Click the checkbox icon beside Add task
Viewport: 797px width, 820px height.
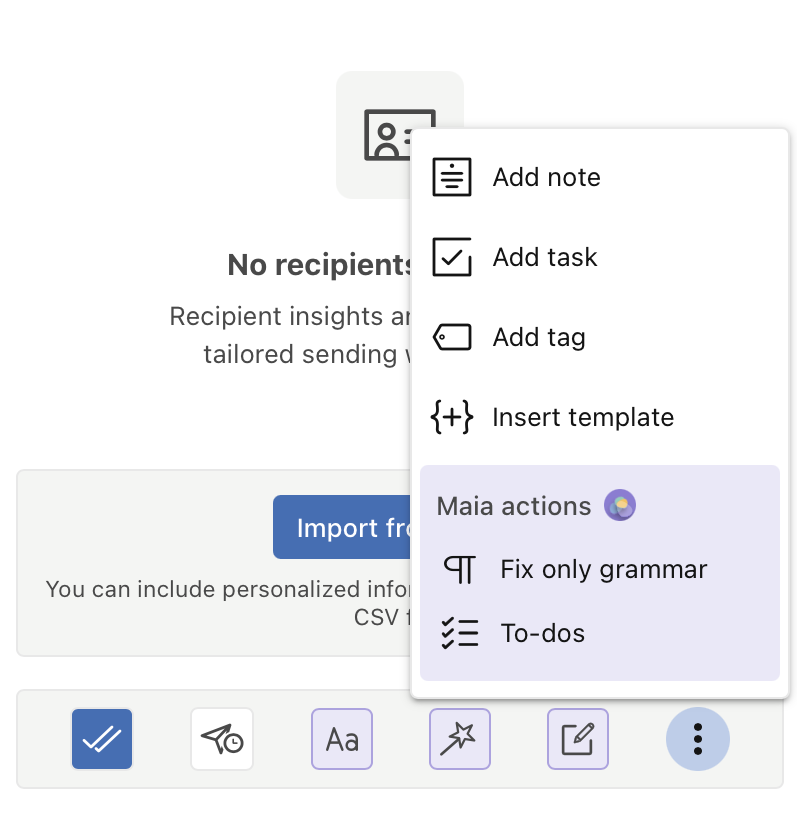click(x=452, y=257)
